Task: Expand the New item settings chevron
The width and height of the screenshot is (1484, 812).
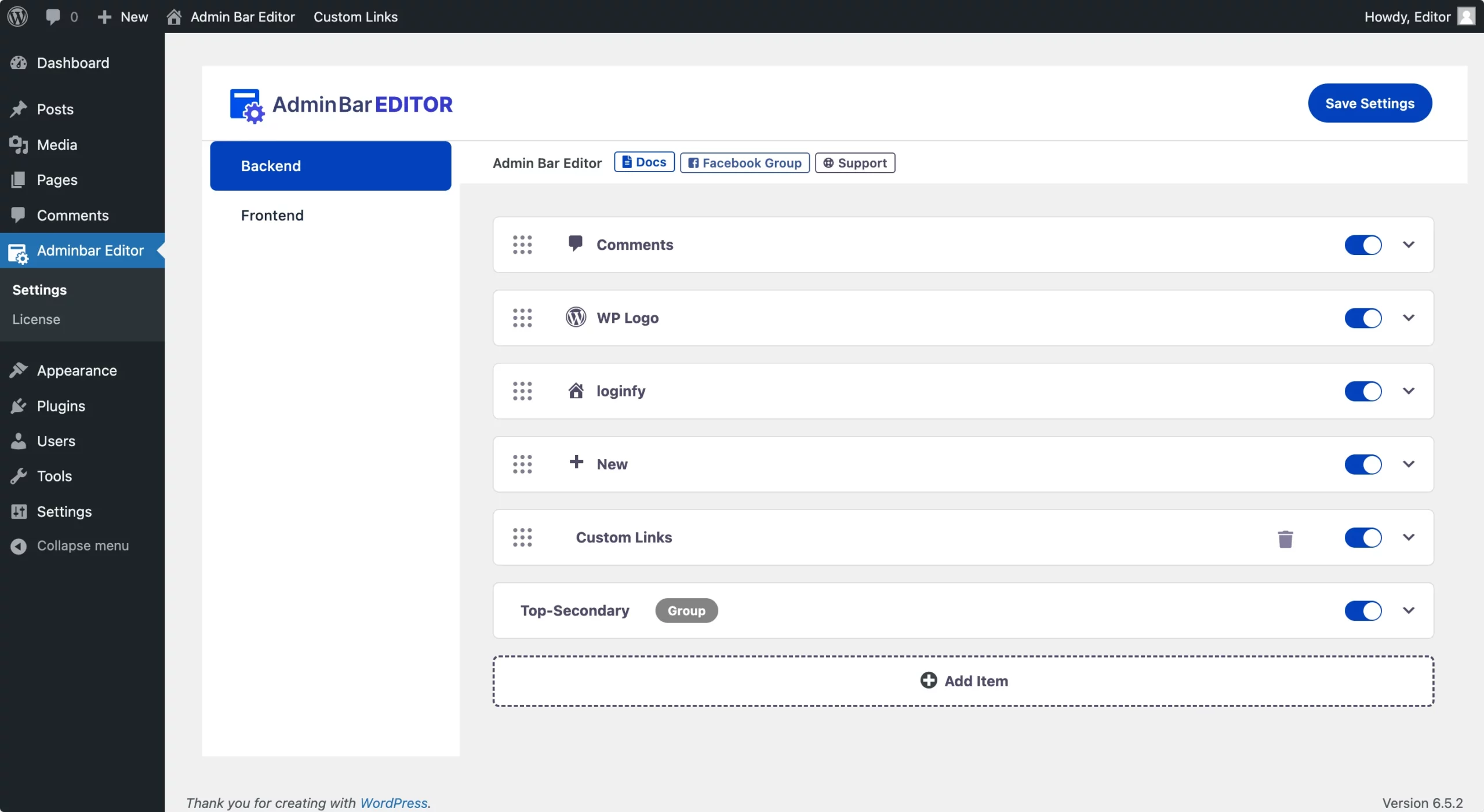Action: (1409, 464)
